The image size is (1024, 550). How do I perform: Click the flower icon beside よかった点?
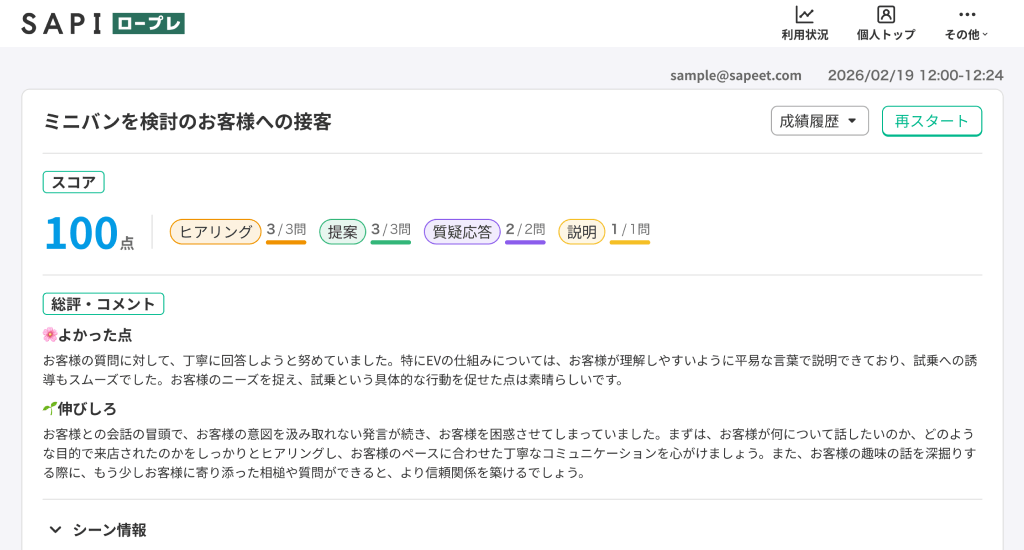[x=50, y=335]
